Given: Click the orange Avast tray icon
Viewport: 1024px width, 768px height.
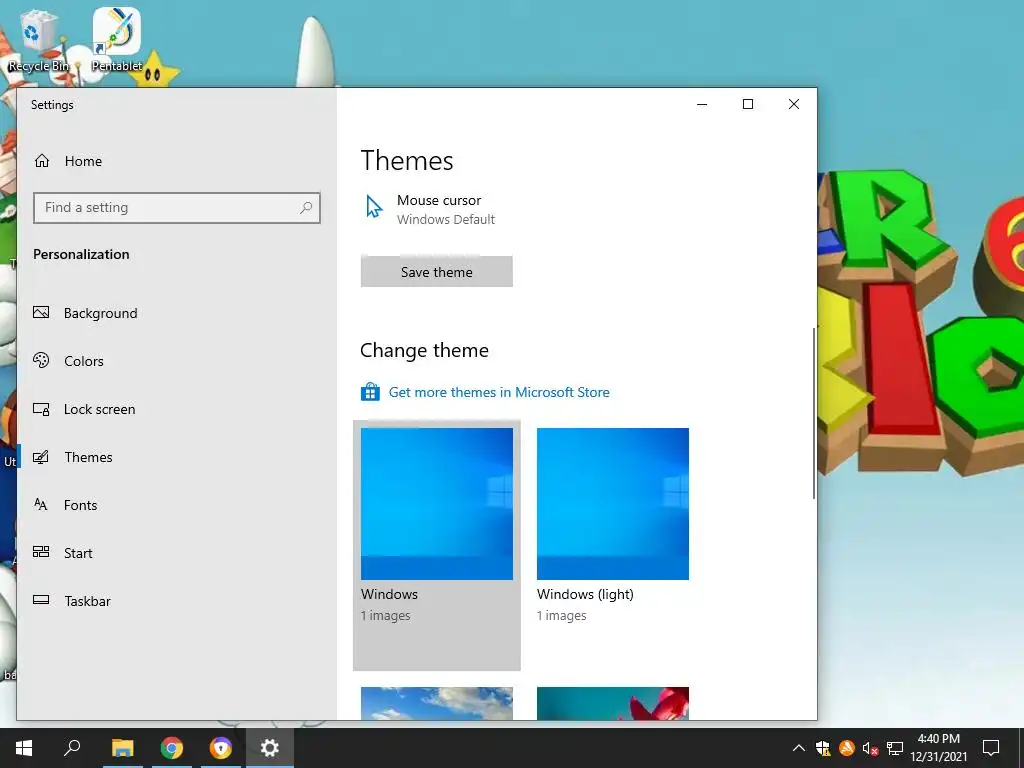Looking at the screenshot, I should tap(846, 748).
